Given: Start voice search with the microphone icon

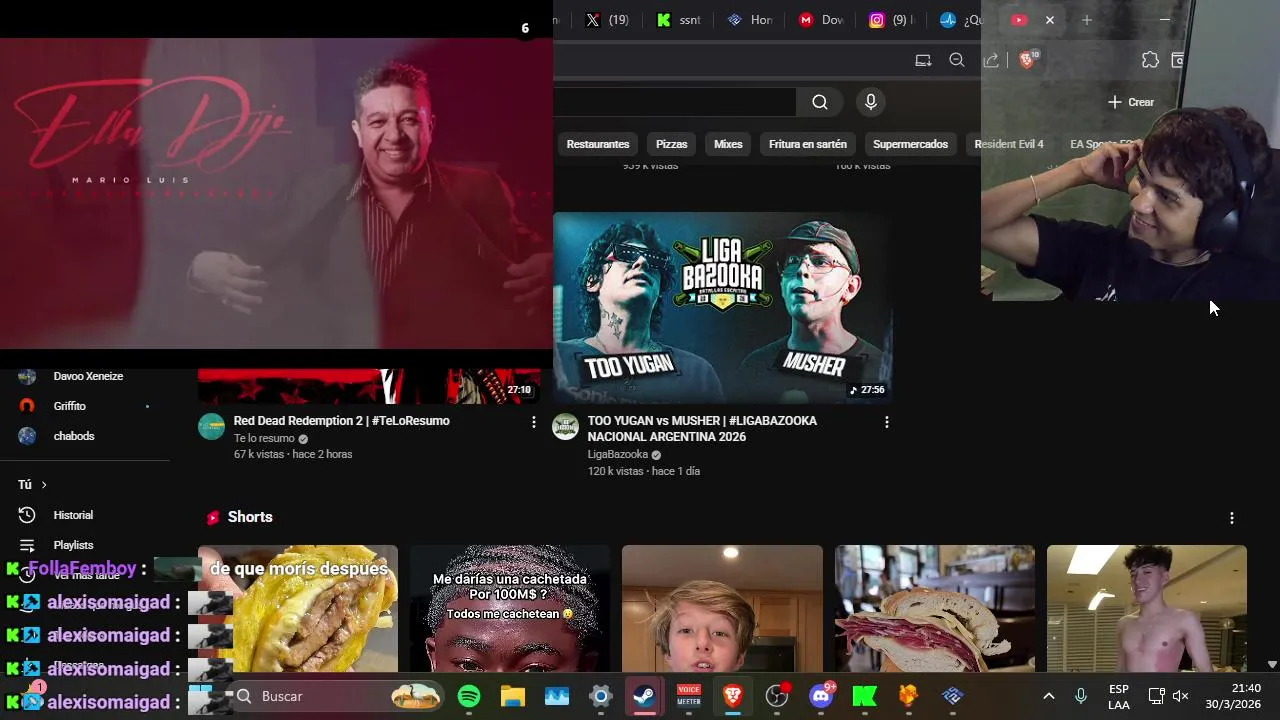Looking at the screenshot, I should tap(871, 102).
